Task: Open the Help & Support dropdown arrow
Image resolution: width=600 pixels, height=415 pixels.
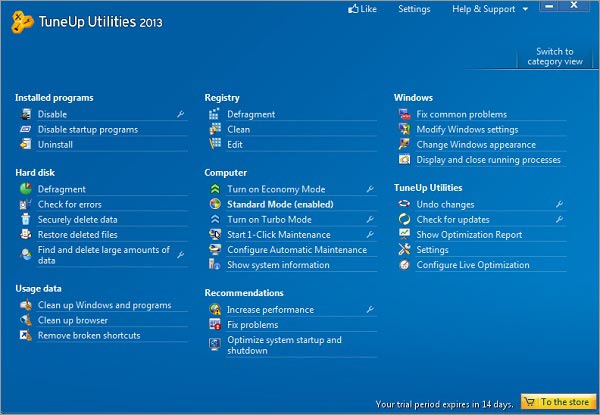Action: (x=525, y=9)
